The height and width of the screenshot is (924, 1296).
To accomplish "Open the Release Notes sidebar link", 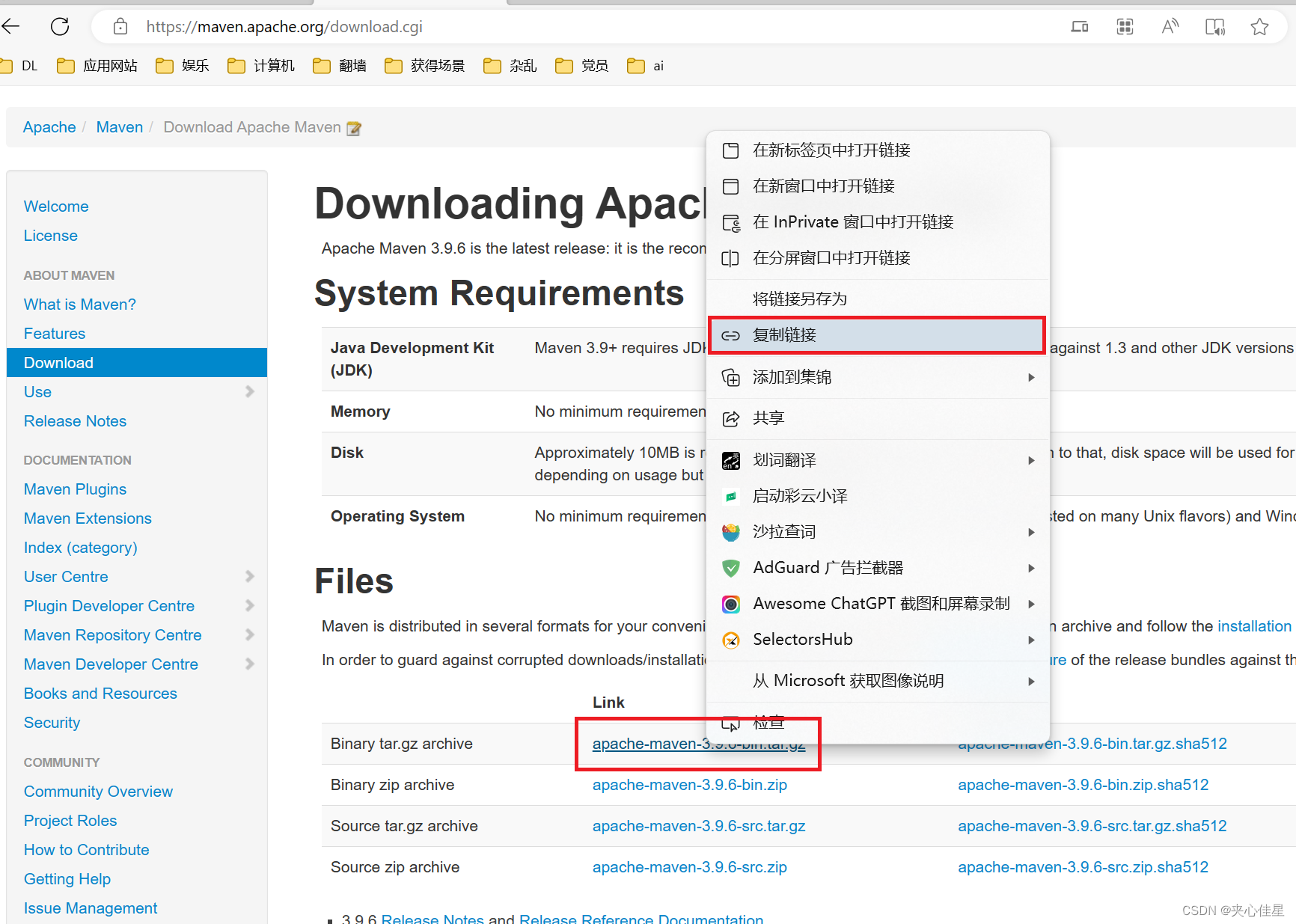I will [75, 421].
